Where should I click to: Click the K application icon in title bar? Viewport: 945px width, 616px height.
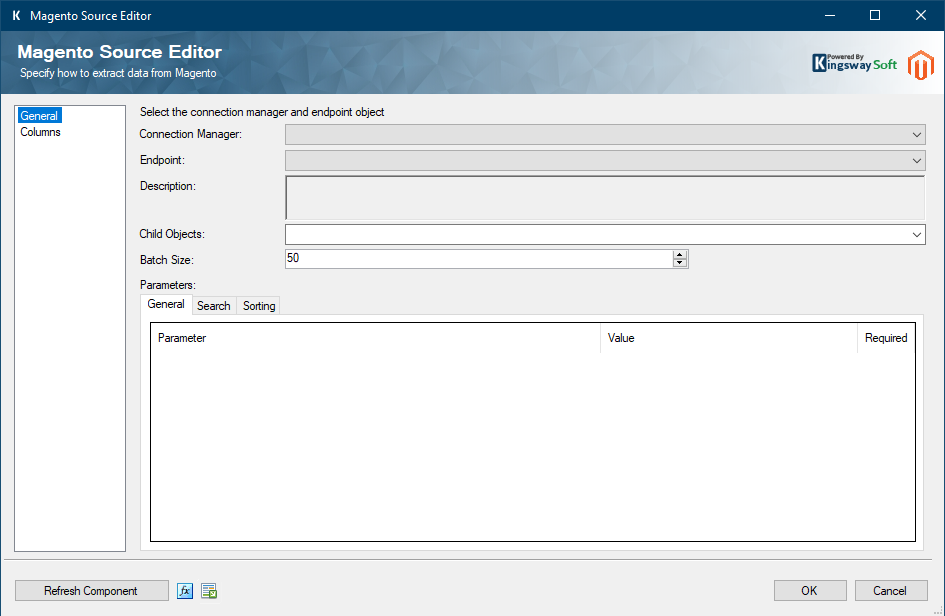click(x=16, y=16)
